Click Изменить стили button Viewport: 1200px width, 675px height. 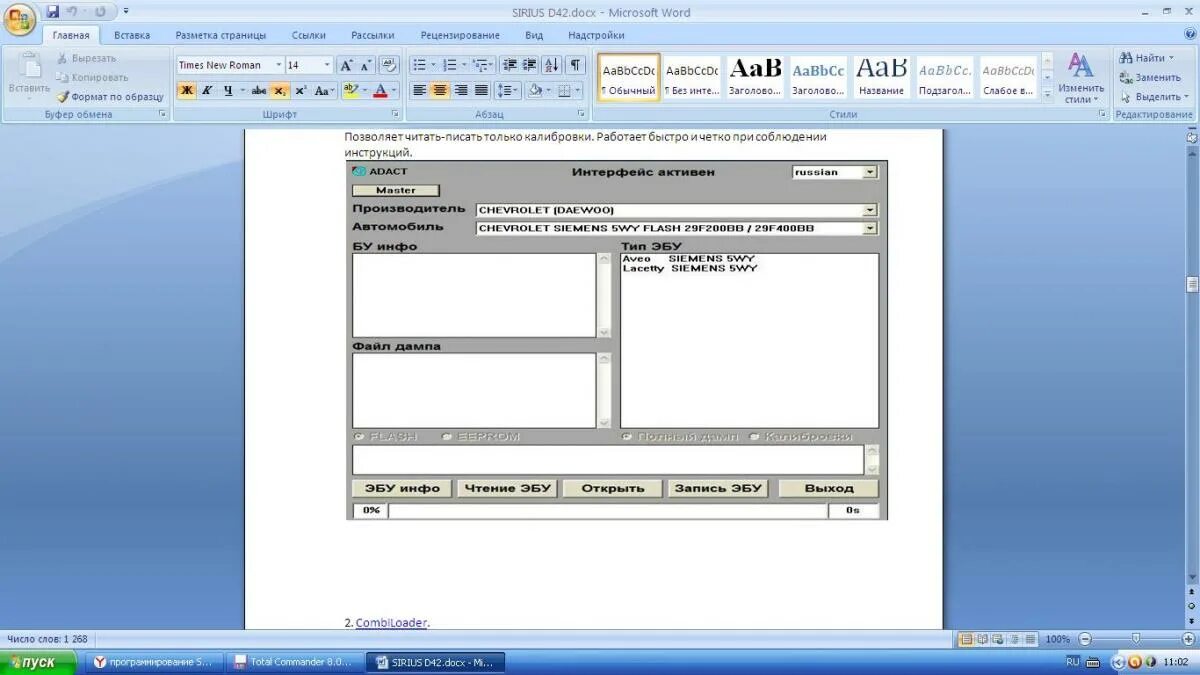point(1081,78)
